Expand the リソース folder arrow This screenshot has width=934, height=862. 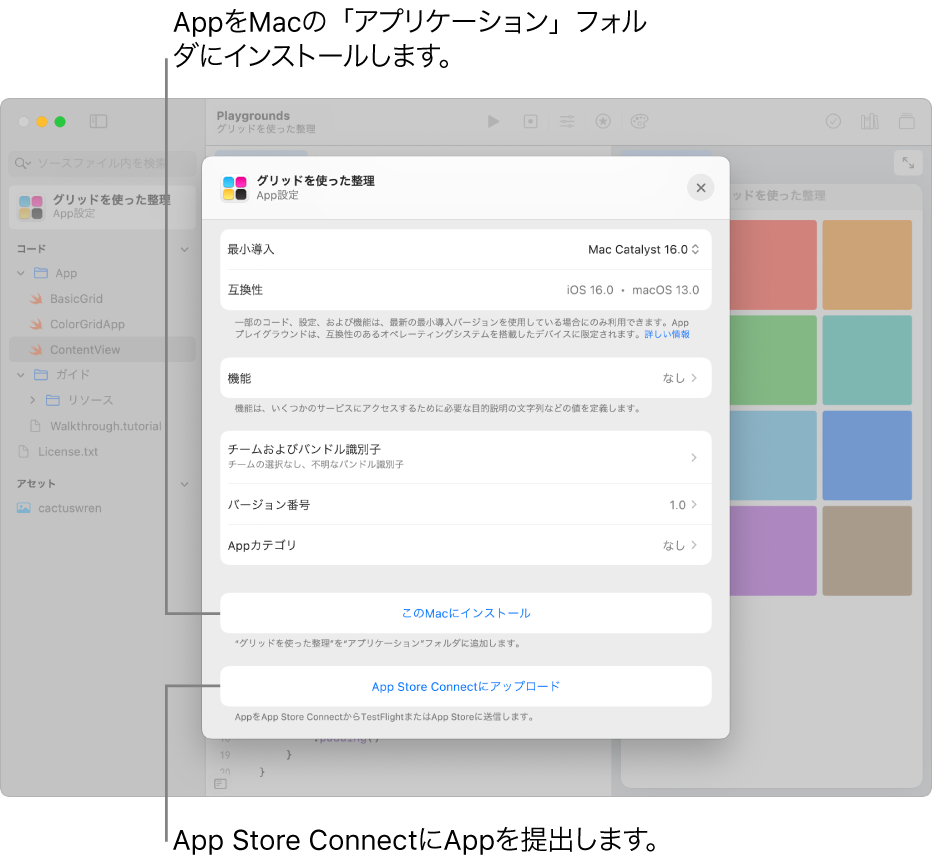point(33,400)
